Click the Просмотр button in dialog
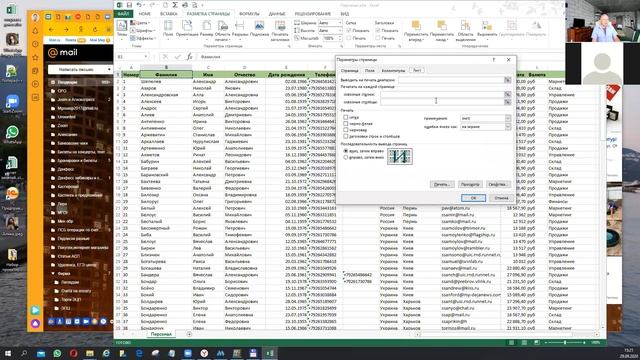Image resolution: width=640 pixels, height=360 pixels. click(470, 184)
